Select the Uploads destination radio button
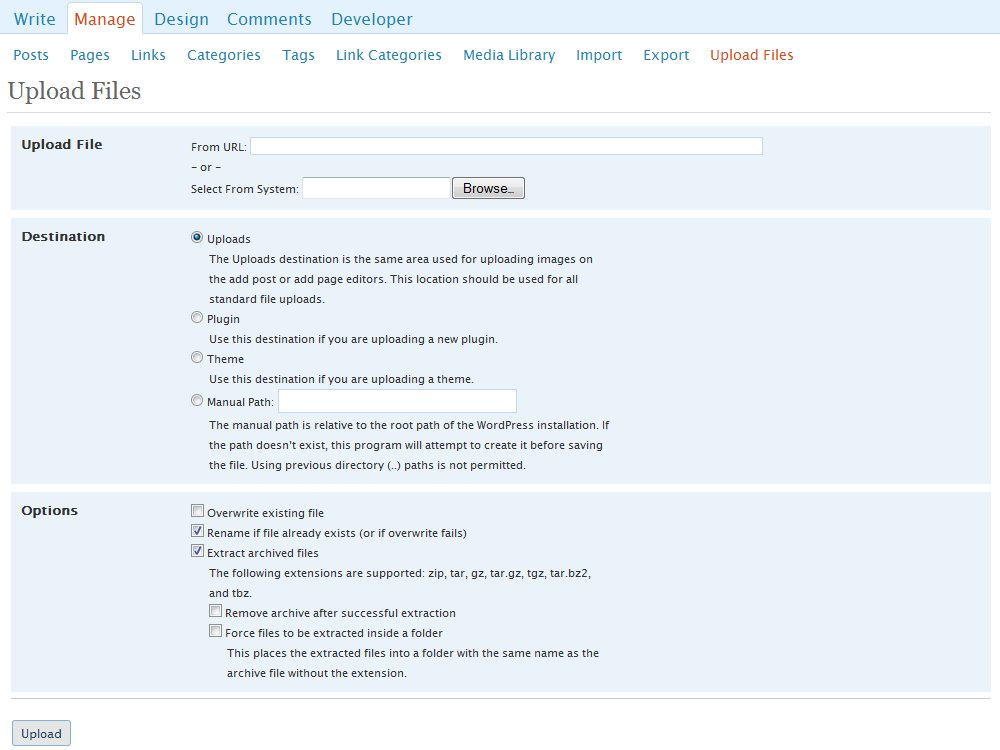1000x750 pixels. pos(197,238)
